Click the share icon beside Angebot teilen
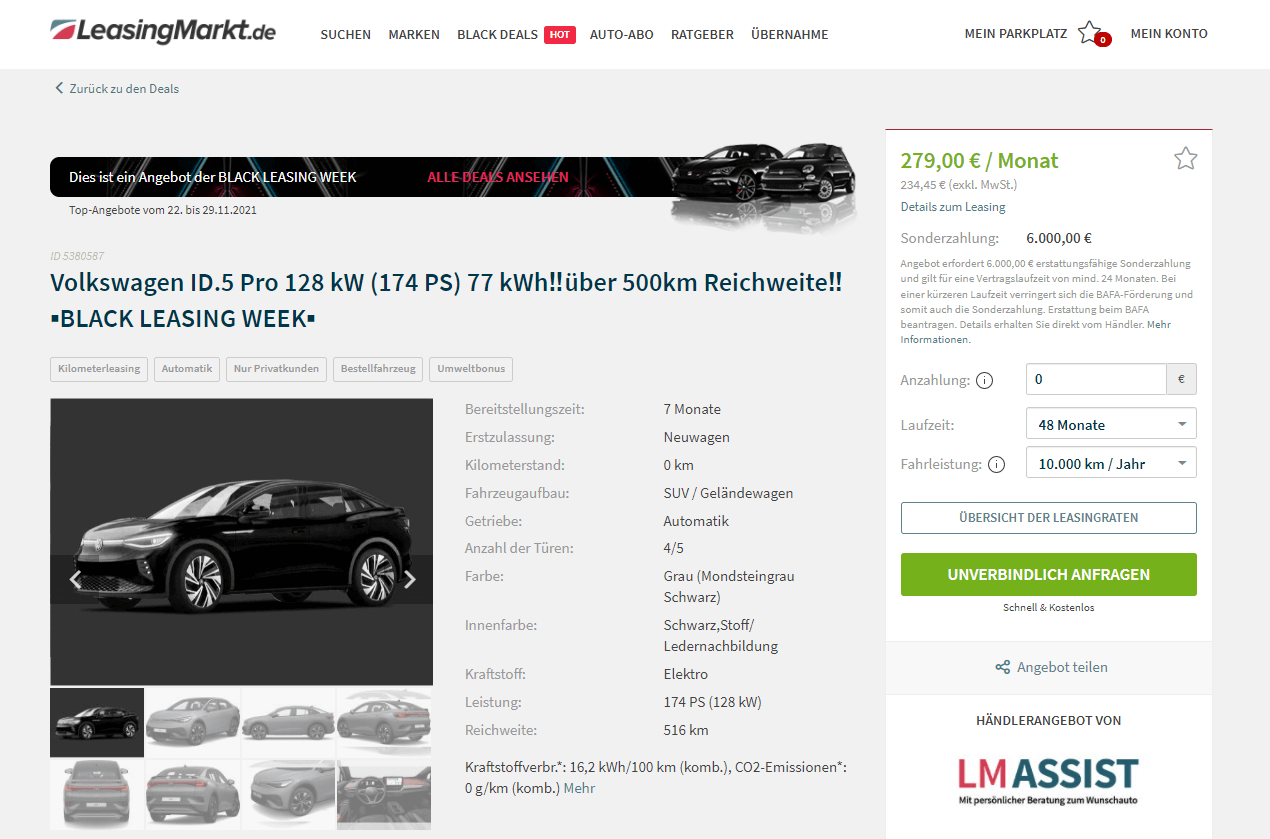Viewport: 1270px width, 839px height. [x=1002, y=667]
